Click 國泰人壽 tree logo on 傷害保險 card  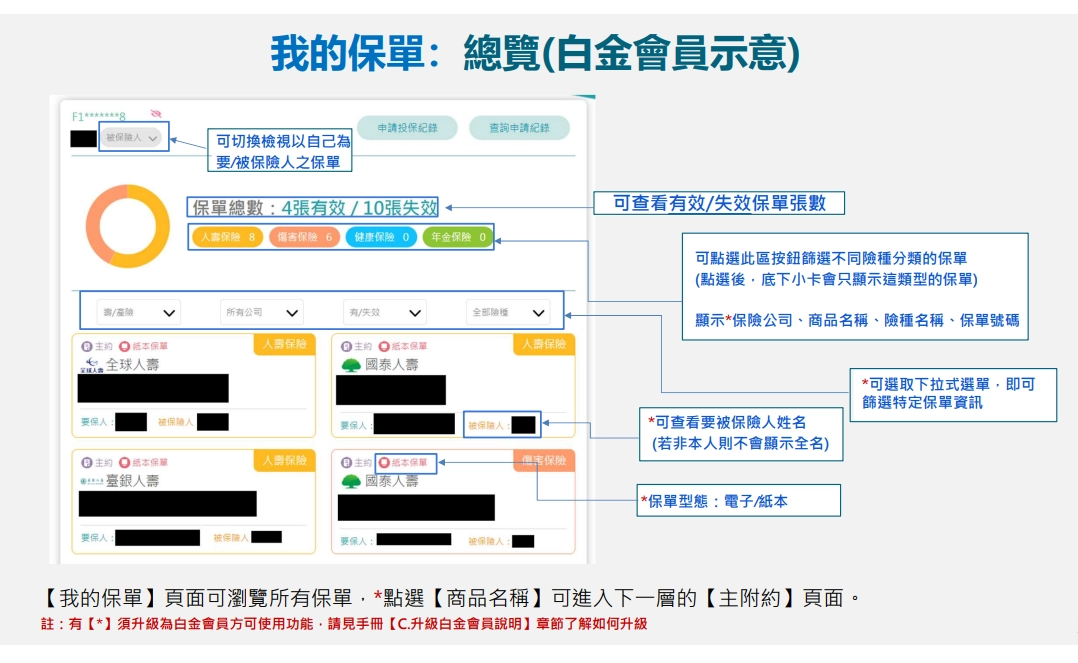[x=351, y=481]
